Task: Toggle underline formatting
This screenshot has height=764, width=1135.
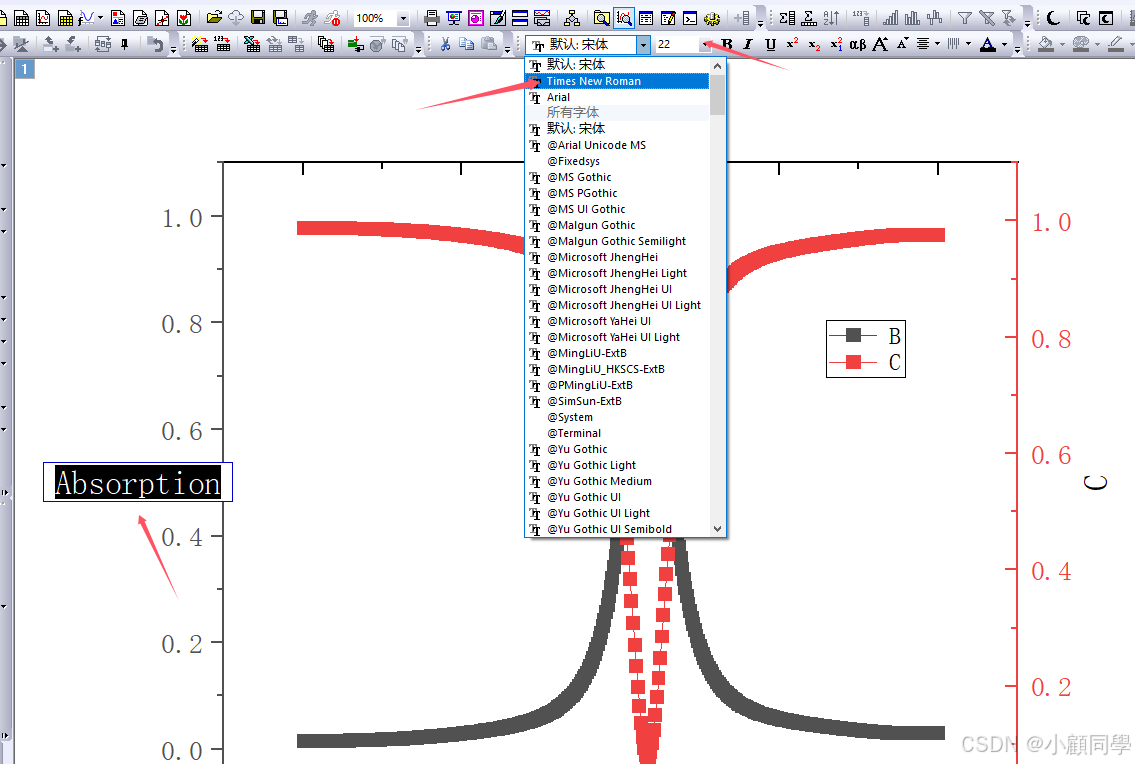Action: coord(770,44)
